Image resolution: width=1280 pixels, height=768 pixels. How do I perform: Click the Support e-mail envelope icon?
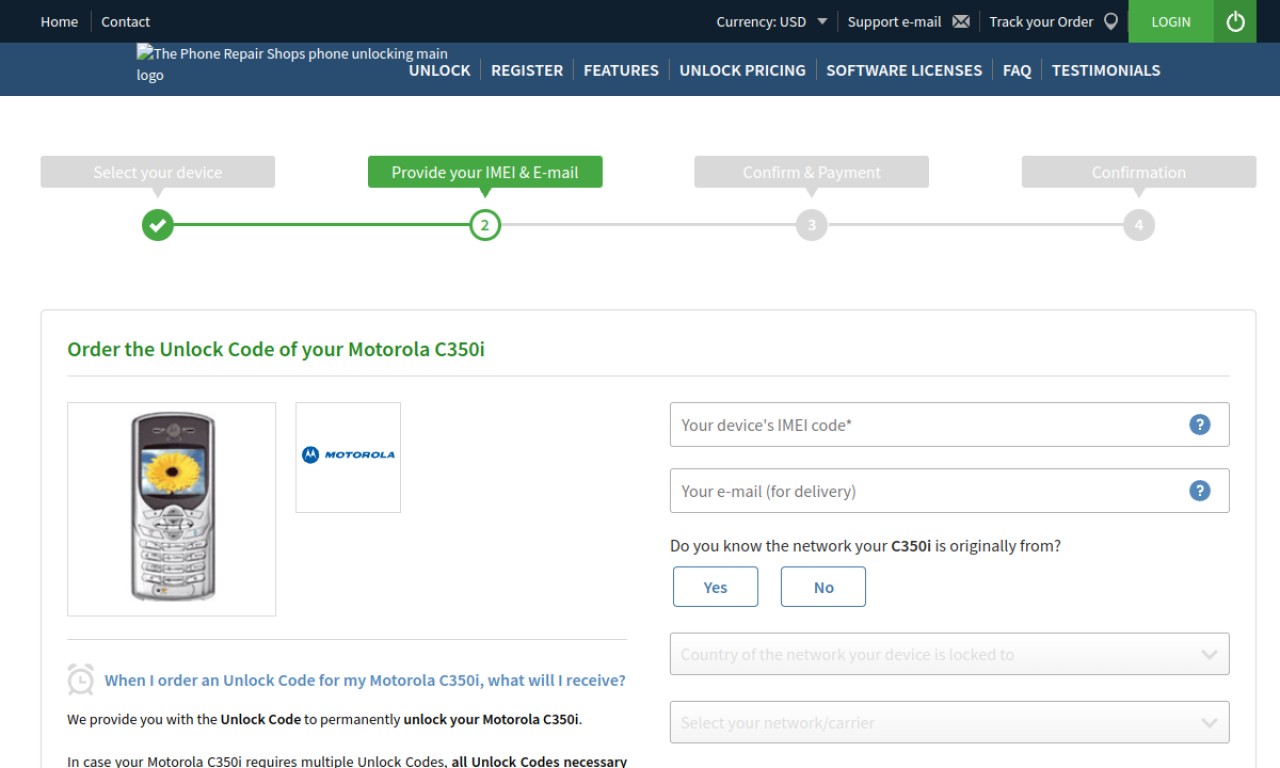[961, 21]
